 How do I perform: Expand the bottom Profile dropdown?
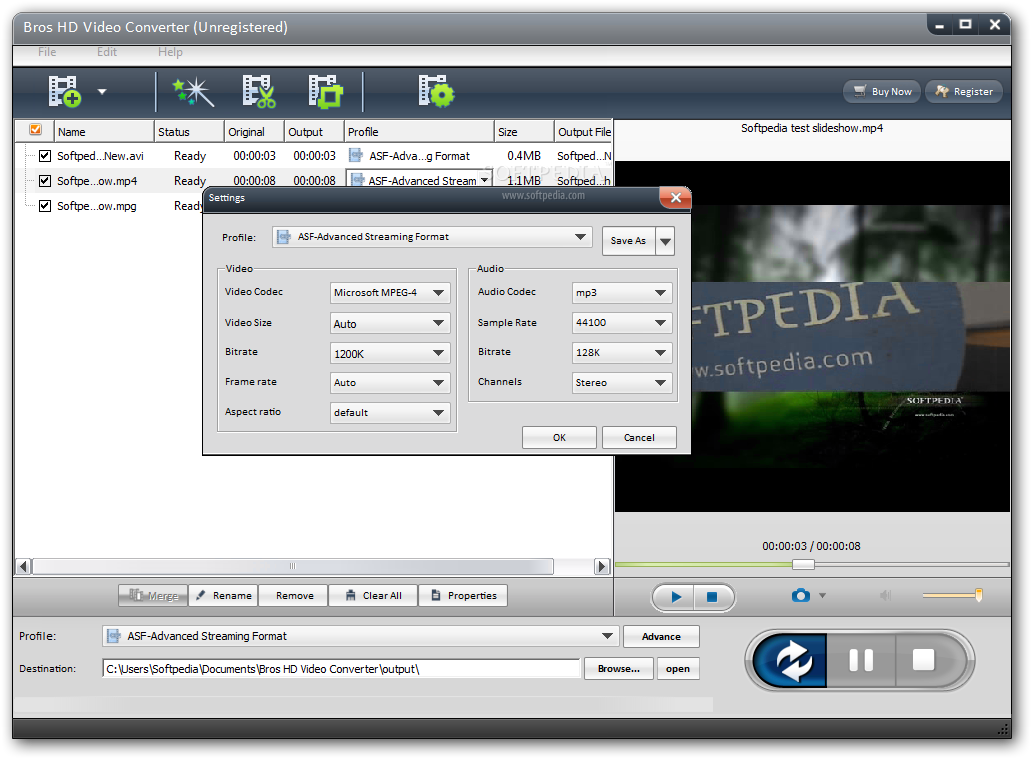(607, 636)
